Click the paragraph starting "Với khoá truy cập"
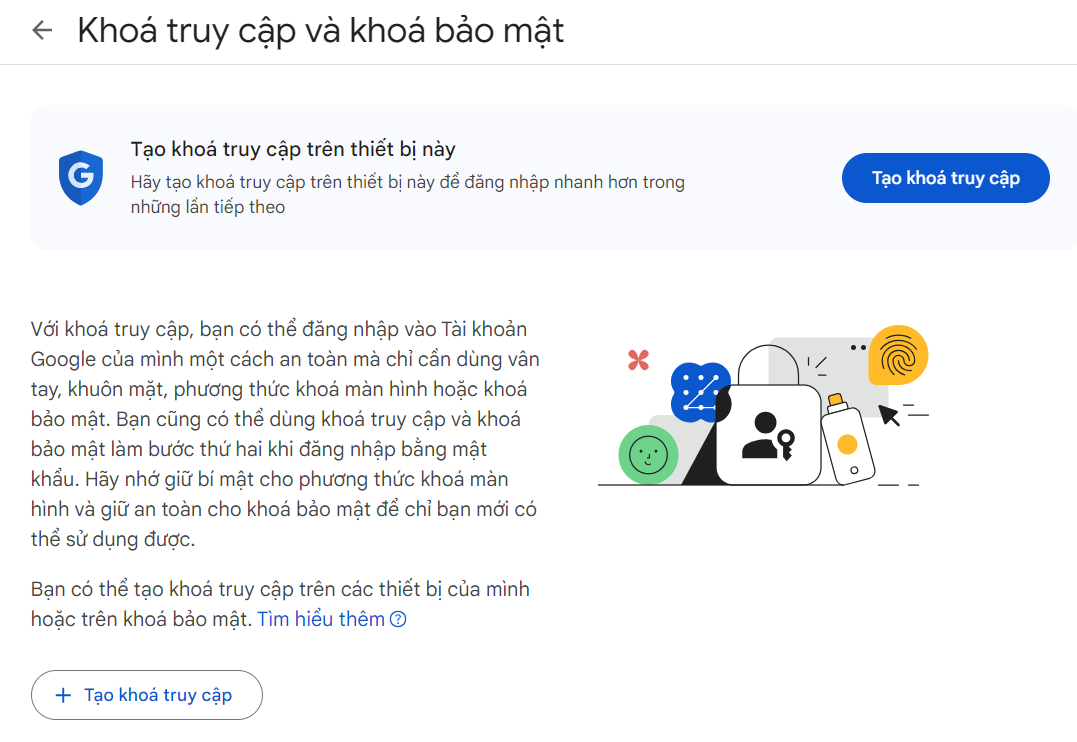Viewport: 1077px width, 742px height. tap(285, 434)
